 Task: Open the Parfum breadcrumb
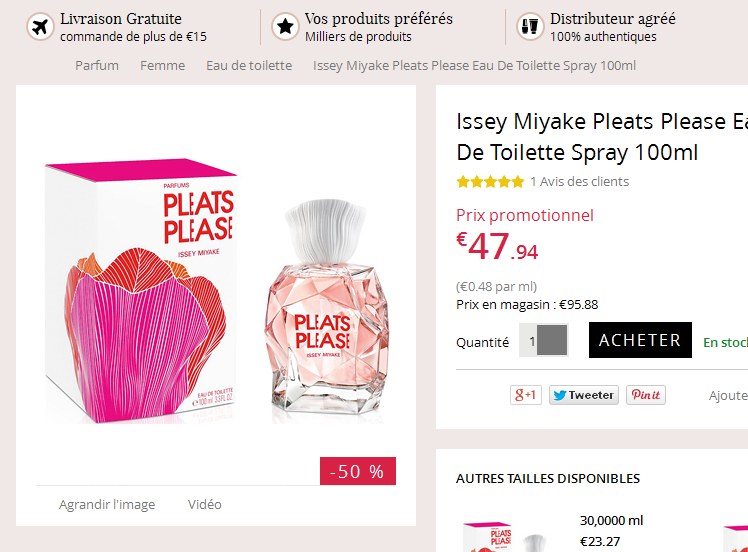97,66
